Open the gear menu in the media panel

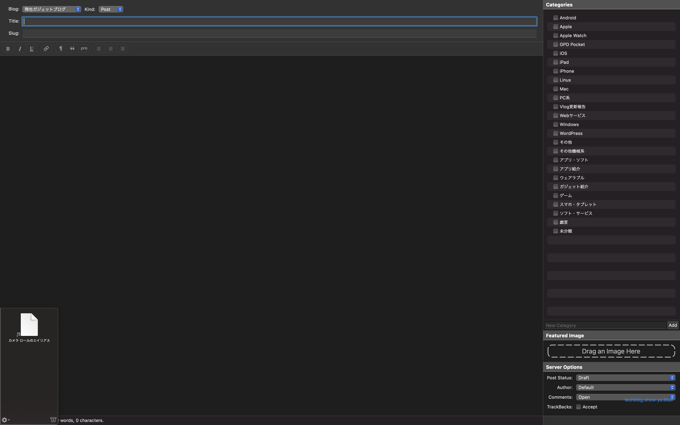(5, 420)
